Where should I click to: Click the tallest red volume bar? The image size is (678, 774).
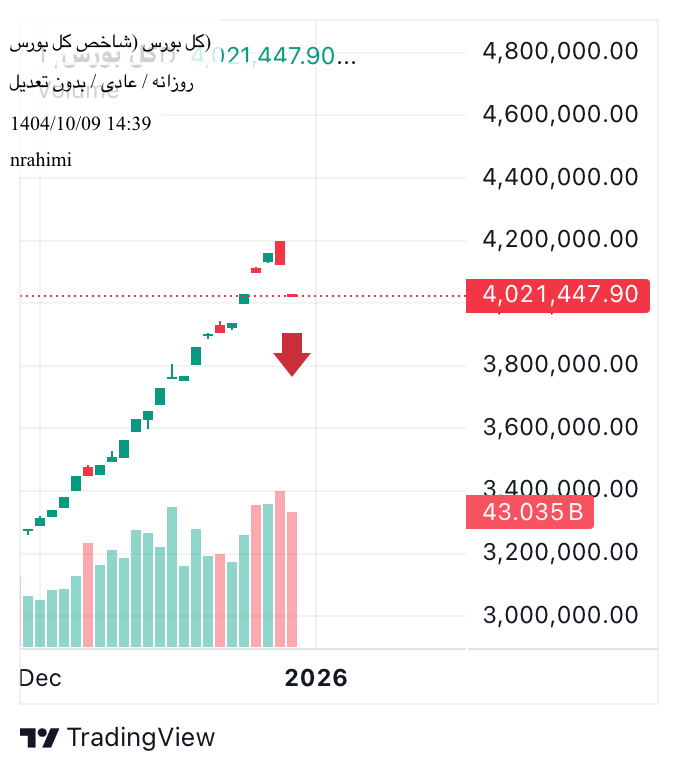coord(280,568)
